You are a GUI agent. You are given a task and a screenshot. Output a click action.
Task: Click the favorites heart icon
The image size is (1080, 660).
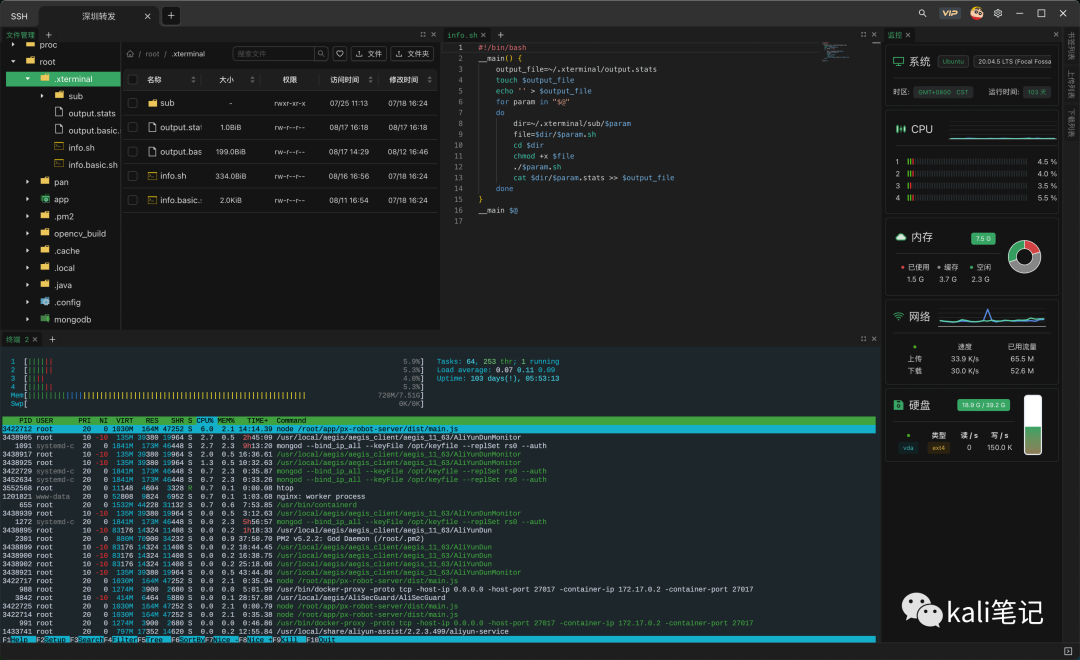pos(340,54)
